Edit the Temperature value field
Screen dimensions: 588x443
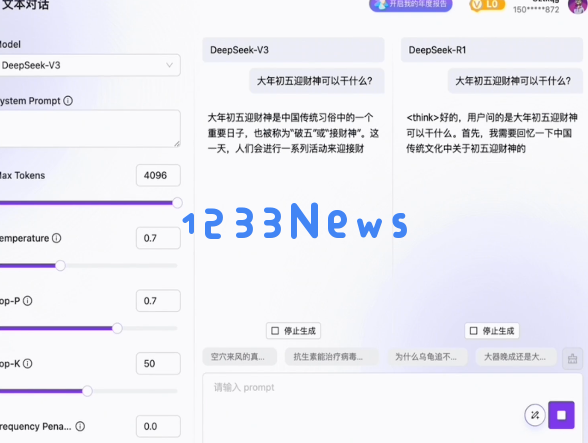pos(158,238)
